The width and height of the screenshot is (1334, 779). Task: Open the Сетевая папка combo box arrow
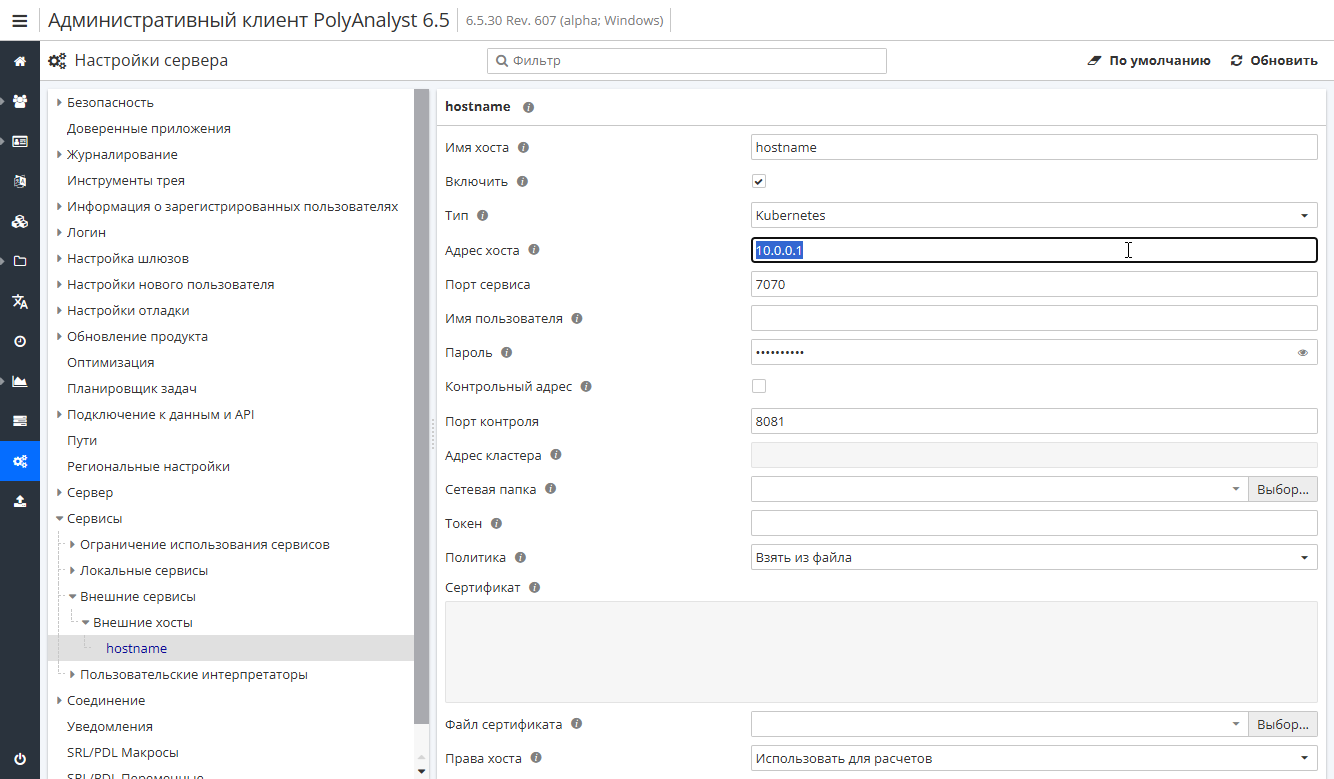(x=1236, y=489)
